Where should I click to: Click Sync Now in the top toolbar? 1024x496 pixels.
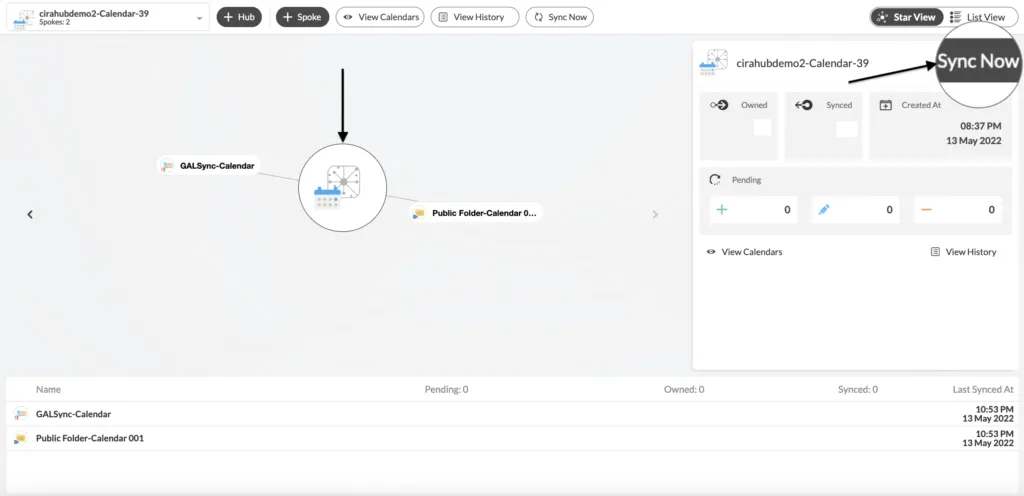click(560, 17)
